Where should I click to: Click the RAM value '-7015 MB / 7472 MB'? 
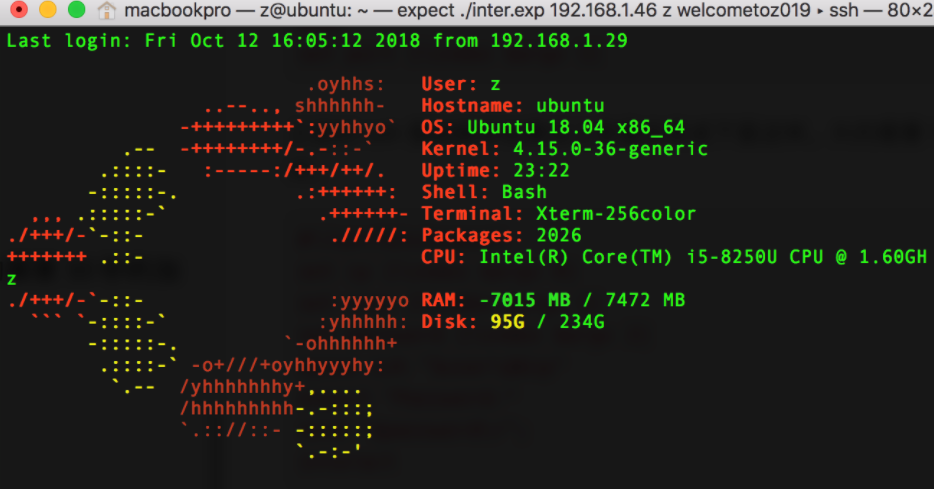[582, 300]
